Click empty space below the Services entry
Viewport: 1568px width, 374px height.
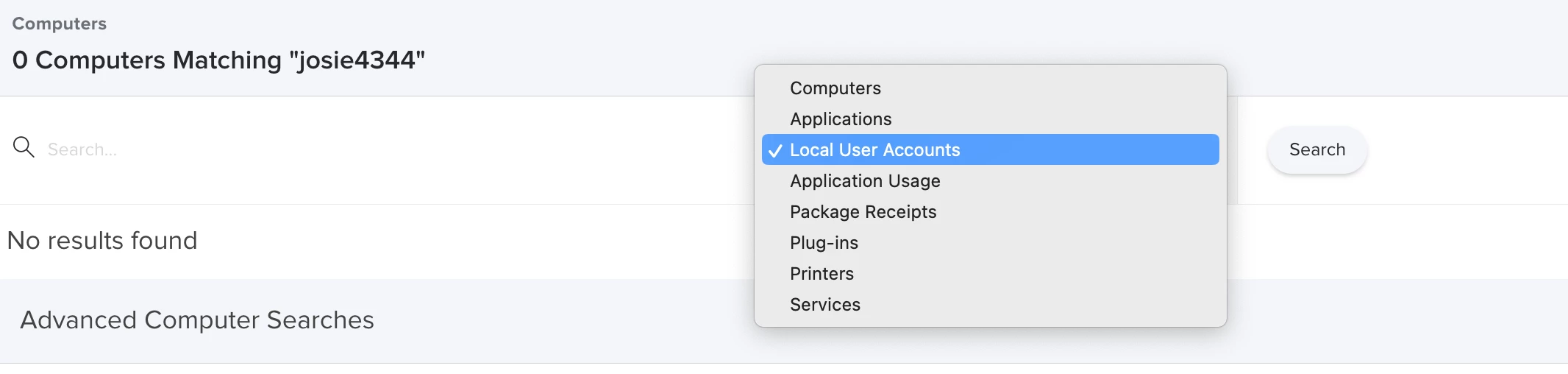coord(990,323)
